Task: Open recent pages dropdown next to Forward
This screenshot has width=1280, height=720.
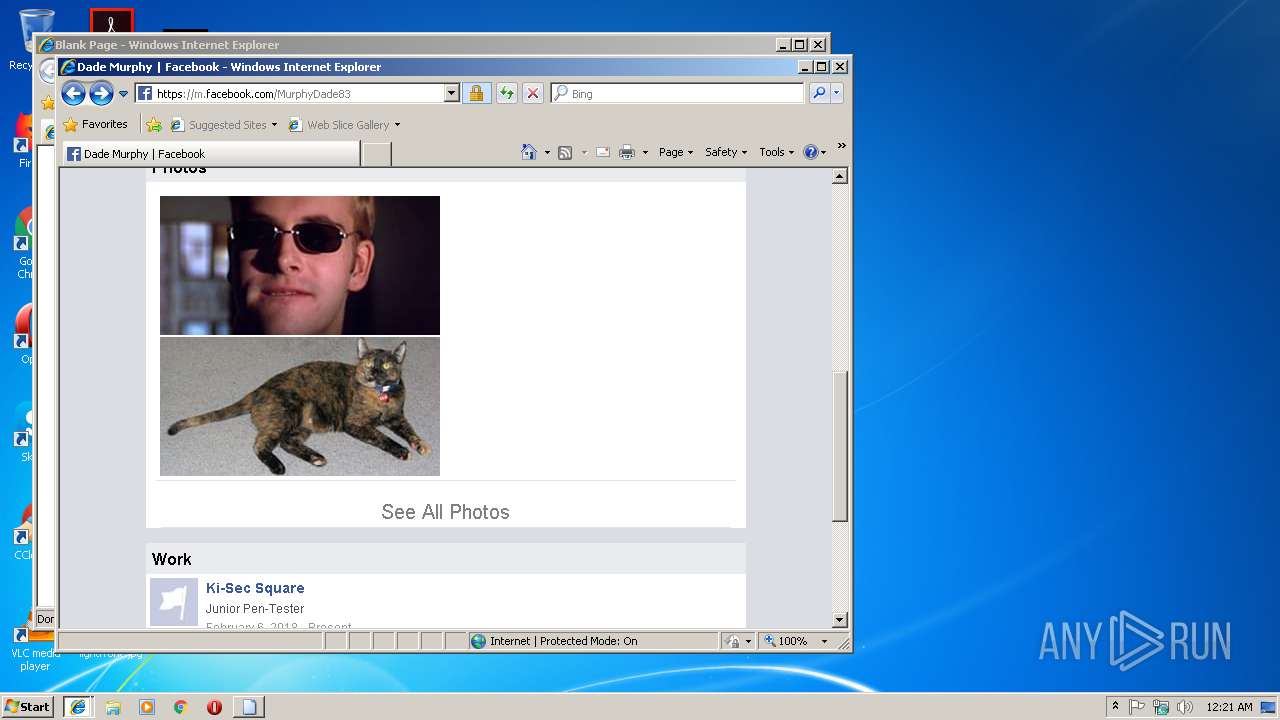Action: coord(124,94)
